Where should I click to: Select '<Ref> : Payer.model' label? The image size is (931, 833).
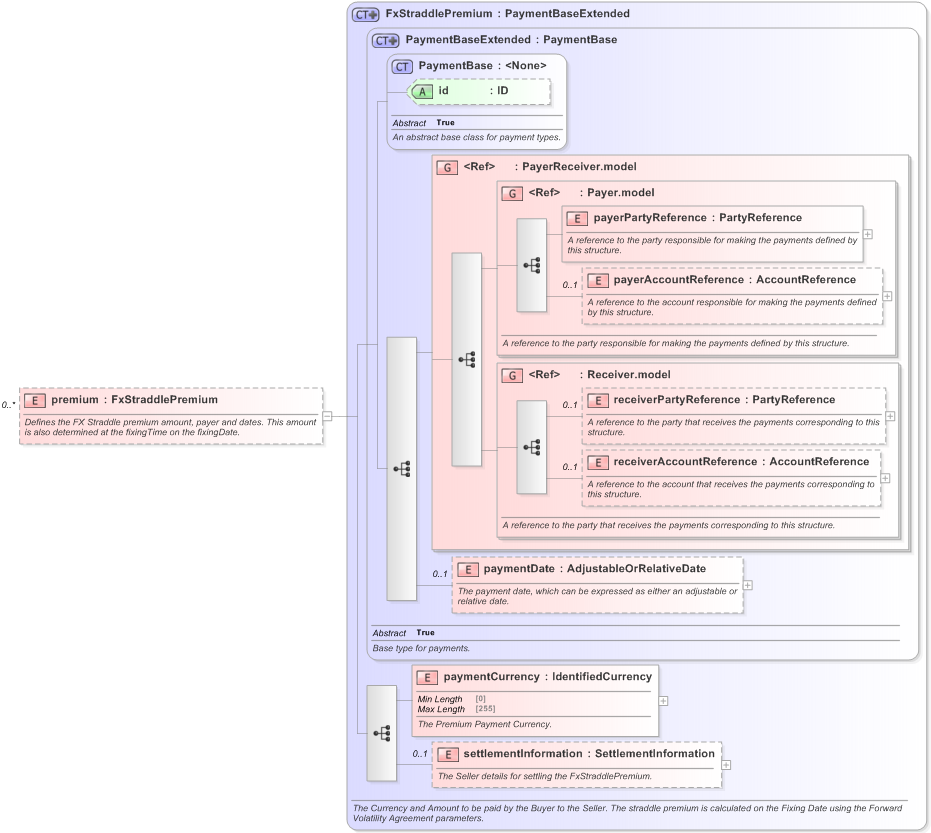591,192
